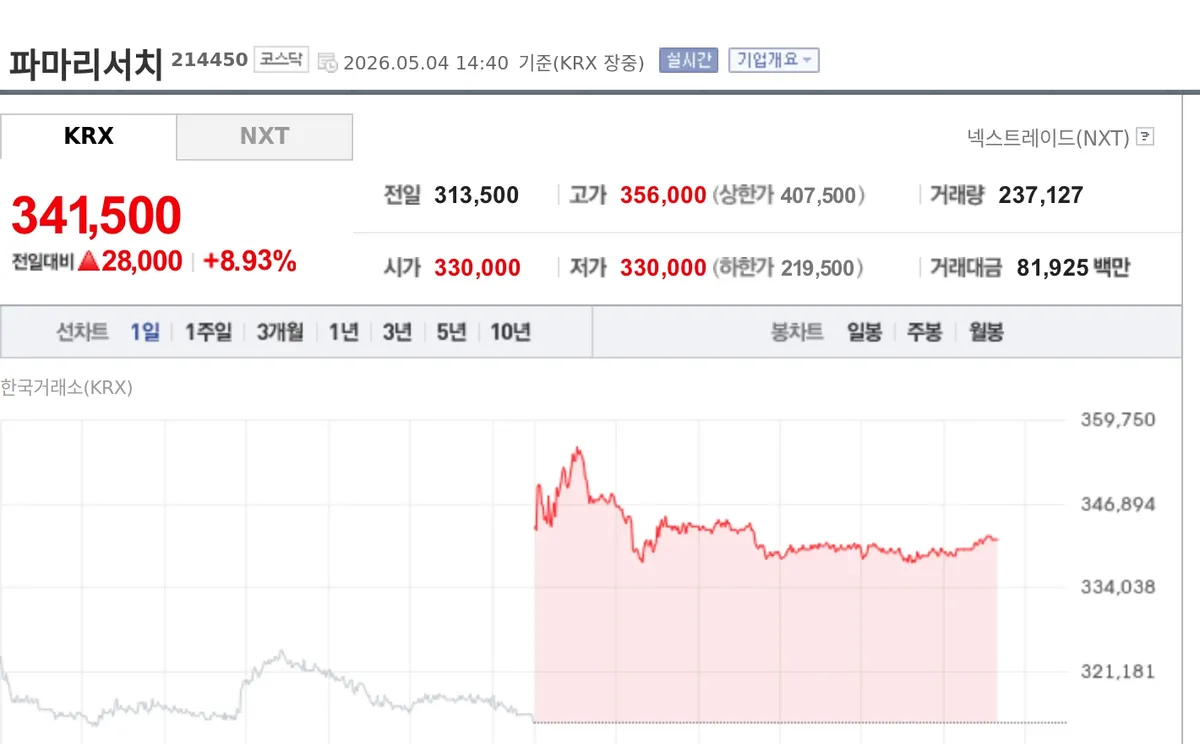Open the 주봉 weekly candle chart

click(x=925, y=332)
